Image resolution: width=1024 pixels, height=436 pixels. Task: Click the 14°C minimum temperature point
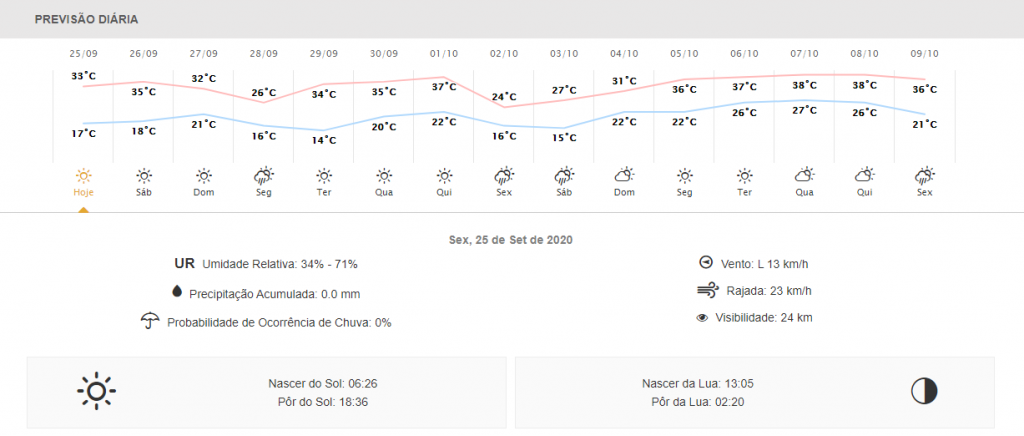click(x=323, y=140)
